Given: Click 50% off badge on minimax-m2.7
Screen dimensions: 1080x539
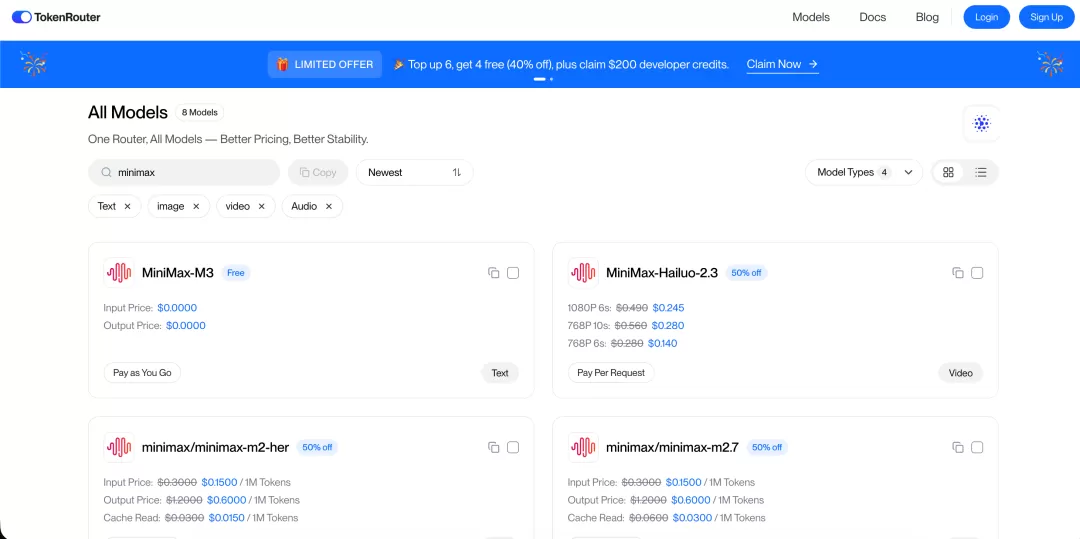Looking at the screenshot, I should (767, 447).
